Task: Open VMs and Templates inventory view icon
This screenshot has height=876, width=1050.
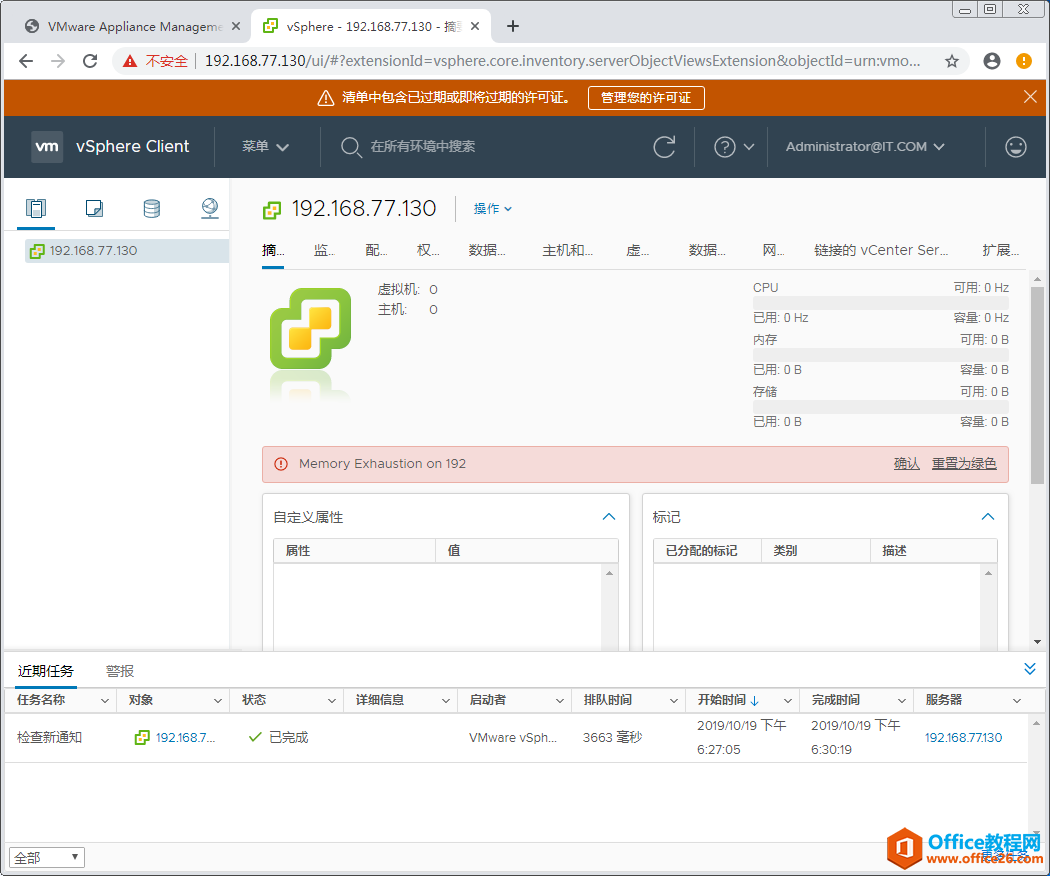Action: [x=94, y=208]
